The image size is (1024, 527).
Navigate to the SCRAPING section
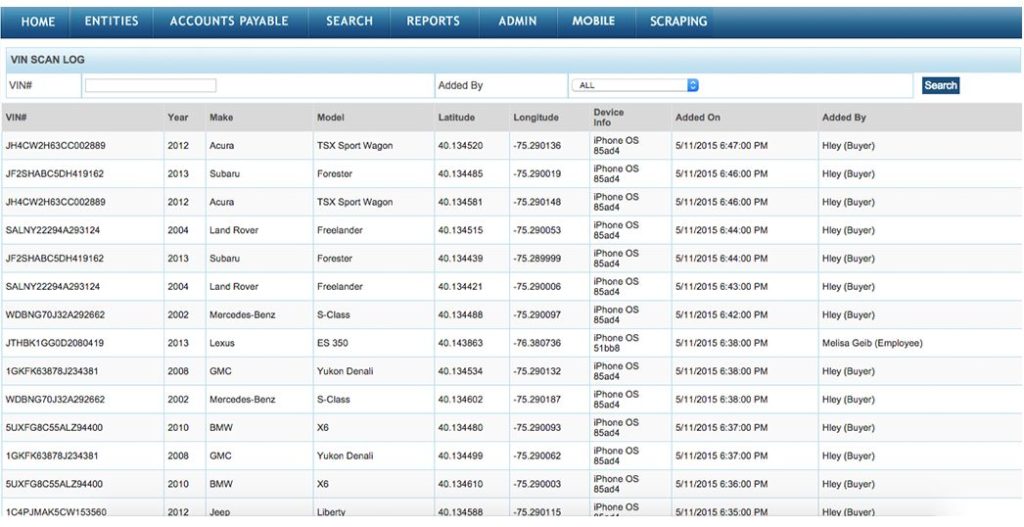coord(678,21)
